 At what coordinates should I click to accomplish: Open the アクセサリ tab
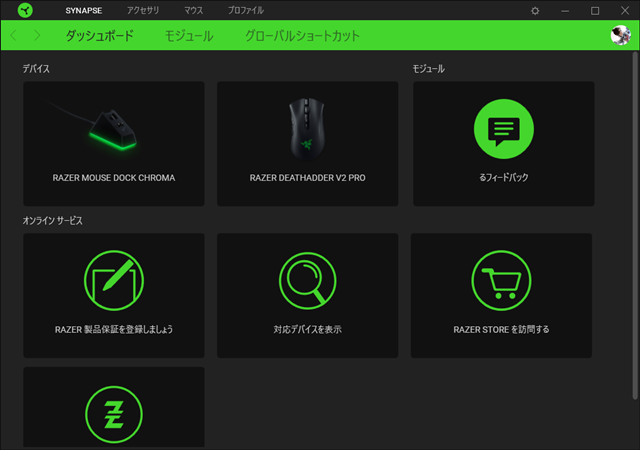[x=143, y=10]
